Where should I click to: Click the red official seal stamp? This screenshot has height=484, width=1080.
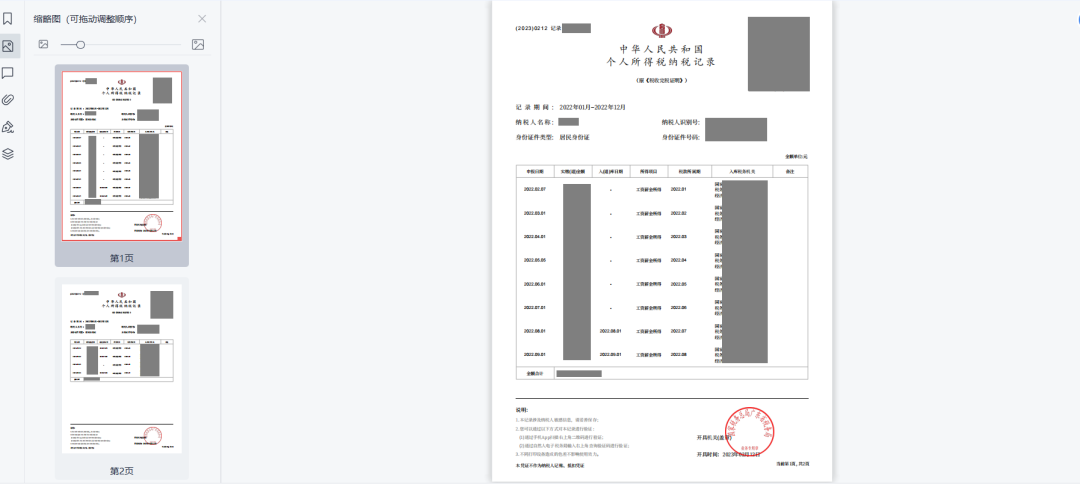(x=749, y=434)
